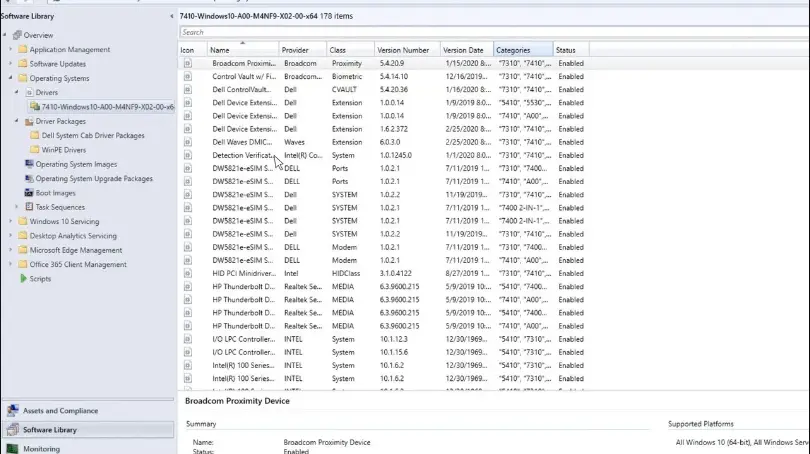The width and height of the screenshot is (810, 454).
Task: Open the Overview node icon
Action: pyautogui.click(x=17, y=35)
